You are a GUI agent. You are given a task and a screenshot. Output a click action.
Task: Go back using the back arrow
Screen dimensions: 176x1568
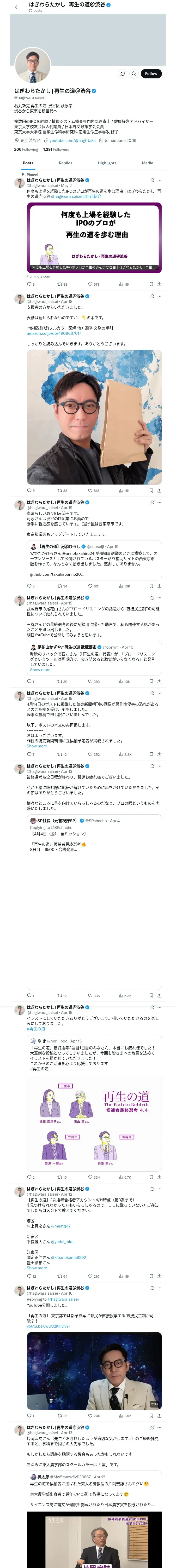pos(17,7)
